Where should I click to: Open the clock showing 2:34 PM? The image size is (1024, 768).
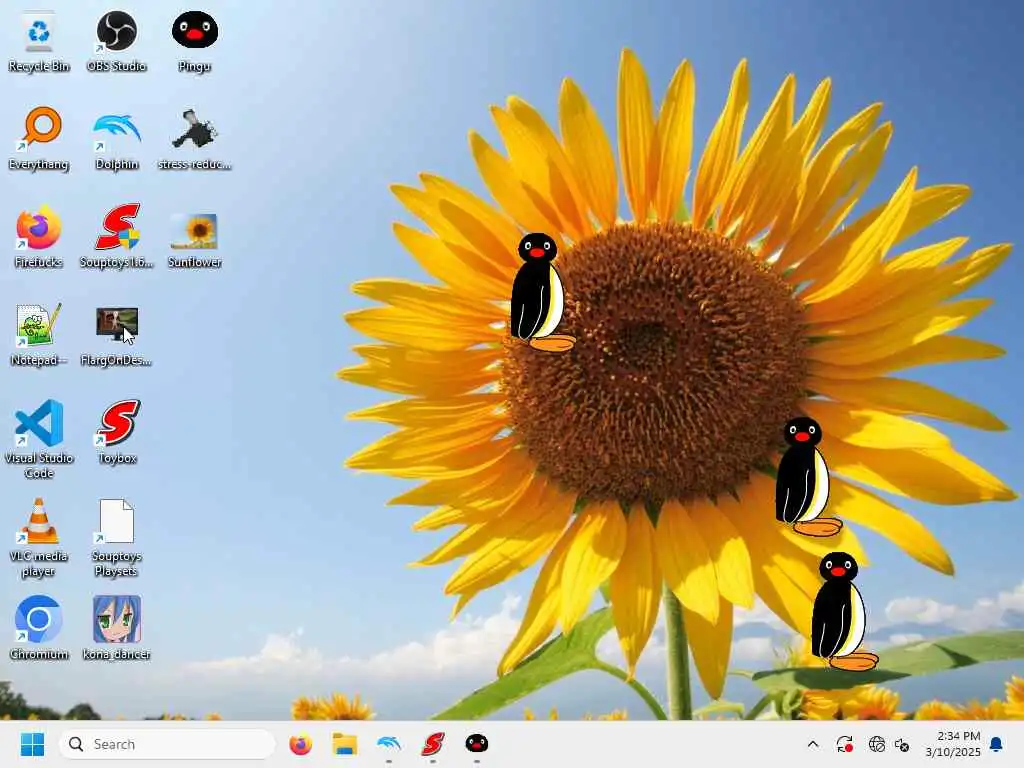[x=953, y=744]
